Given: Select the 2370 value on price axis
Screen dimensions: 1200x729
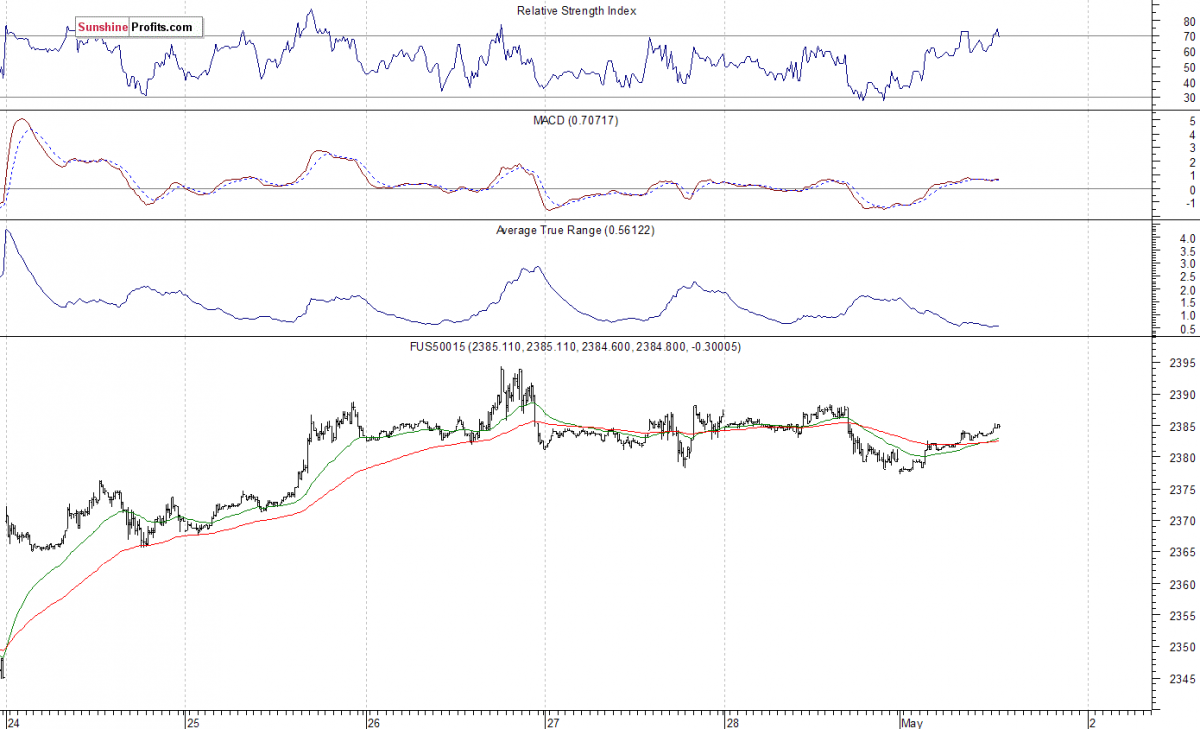Looking at the screenshot, I should pos(1181,521).
